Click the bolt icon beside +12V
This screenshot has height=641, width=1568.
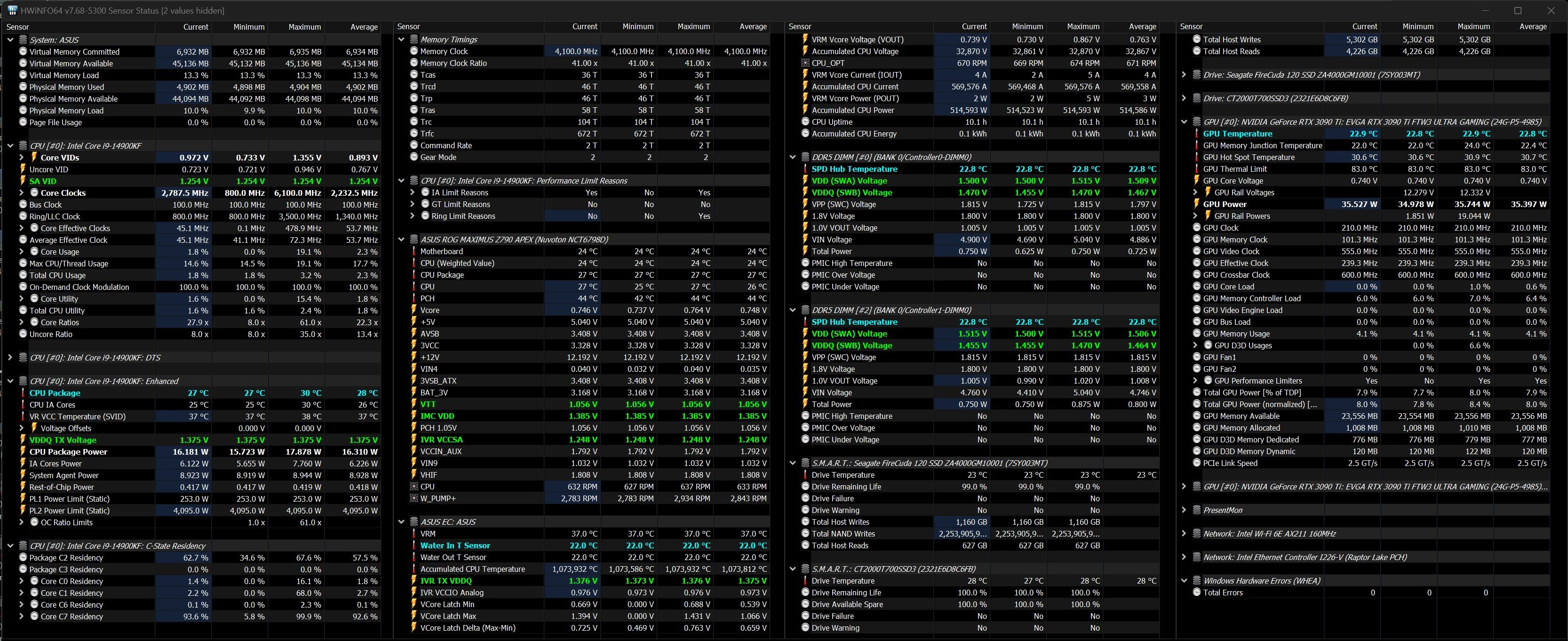414,357
